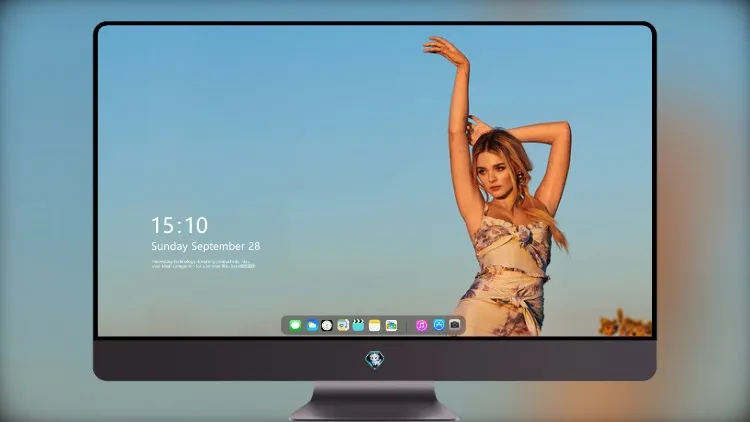
Task: Click the 15:10 clock widget
Action: (x=179, y=225)
